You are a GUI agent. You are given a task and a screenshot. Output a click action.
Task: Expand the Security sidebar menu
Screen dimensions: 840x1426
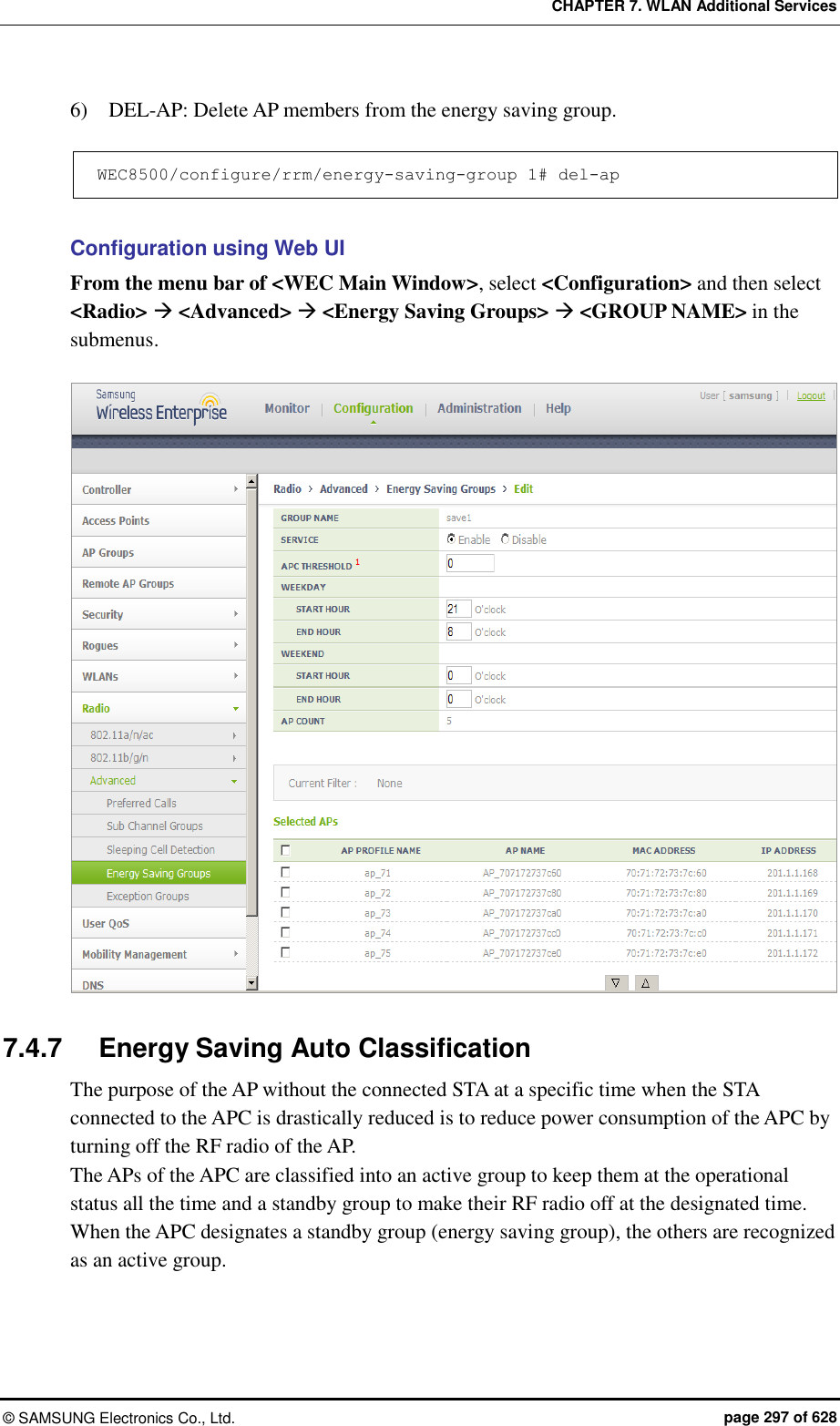(x=159, y=614)
